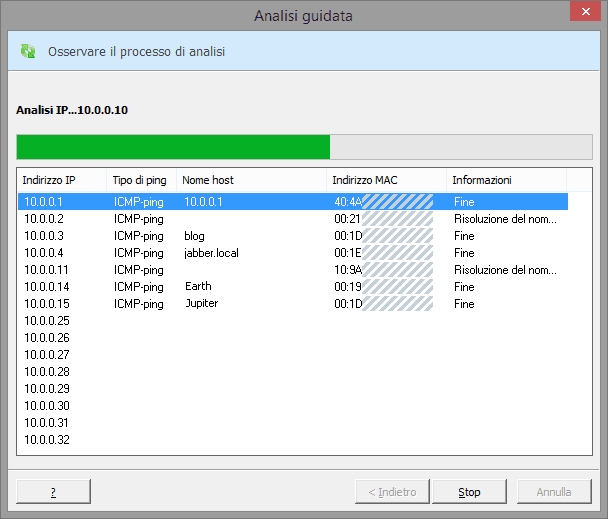
Task: Sort by Tipo di ping column
Action: tap(141, 180)
